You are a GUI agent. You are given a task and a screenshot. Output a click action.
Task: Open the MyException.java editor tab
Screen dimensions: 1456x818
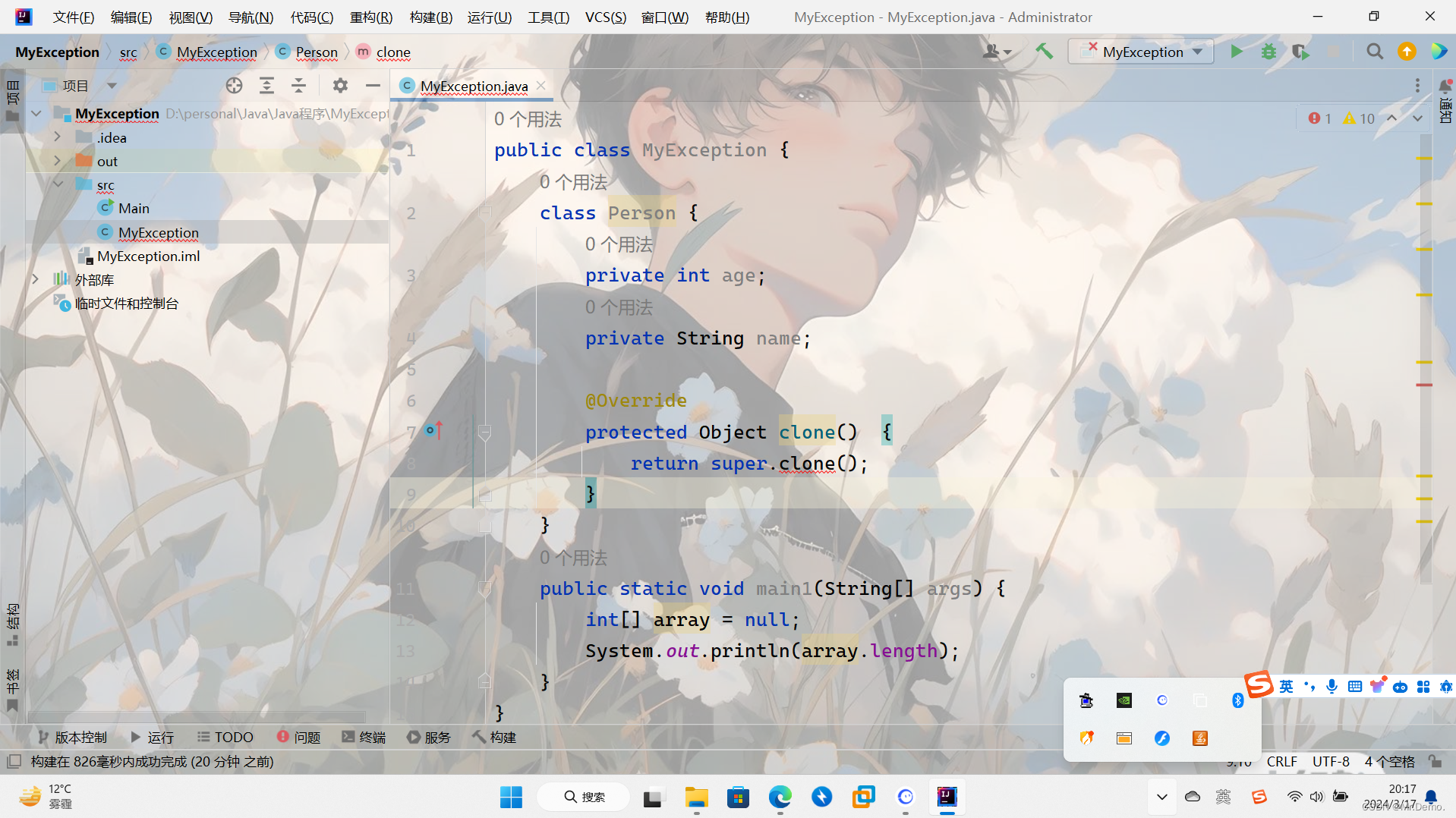tap(474, 86)
